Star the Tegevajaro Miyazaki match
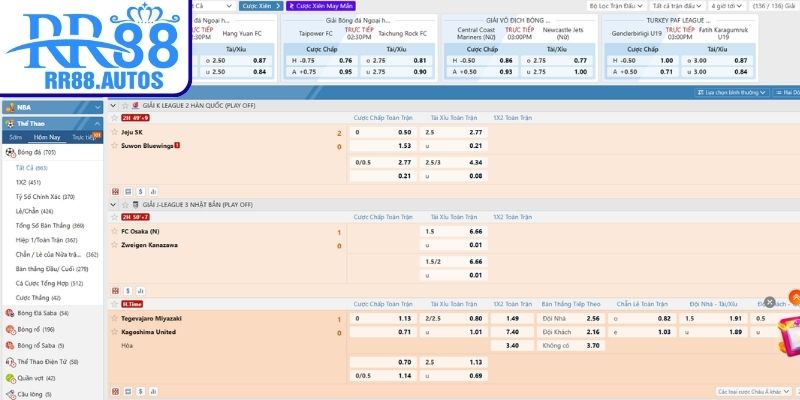Viewport: 800px width, 400px height. click(116, 319)
